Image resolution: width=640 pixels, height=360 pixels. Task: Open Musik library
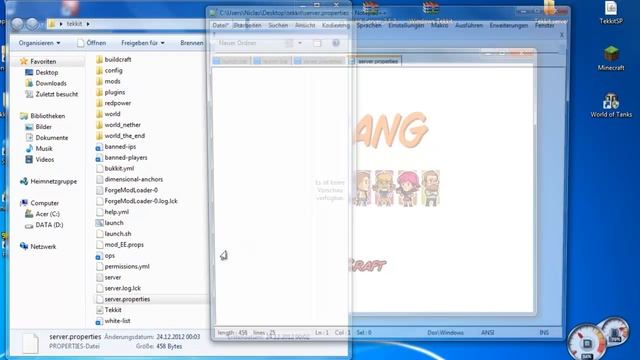point(39,149)
